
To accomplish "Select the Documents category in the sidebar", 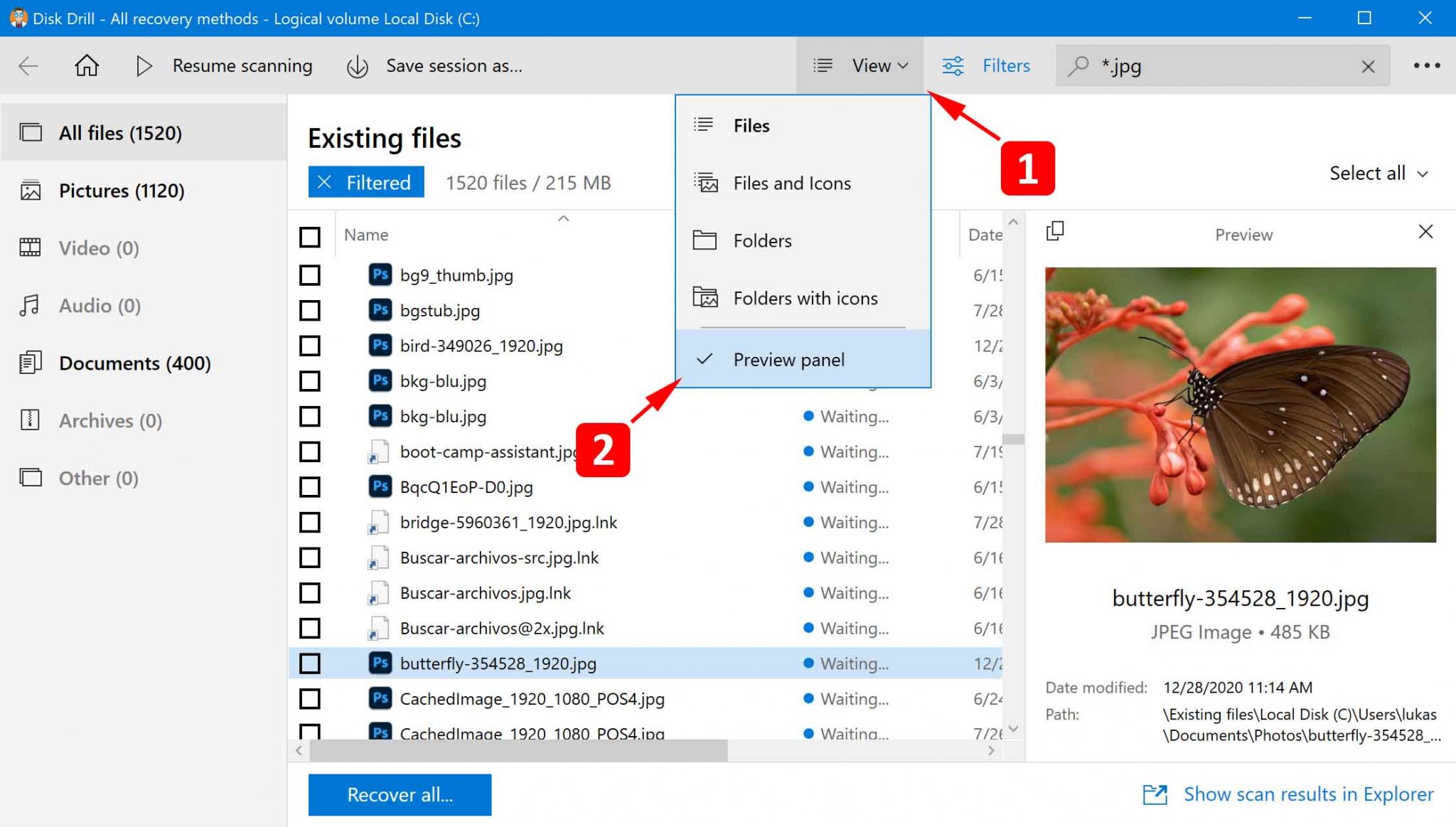I will 135,363.
